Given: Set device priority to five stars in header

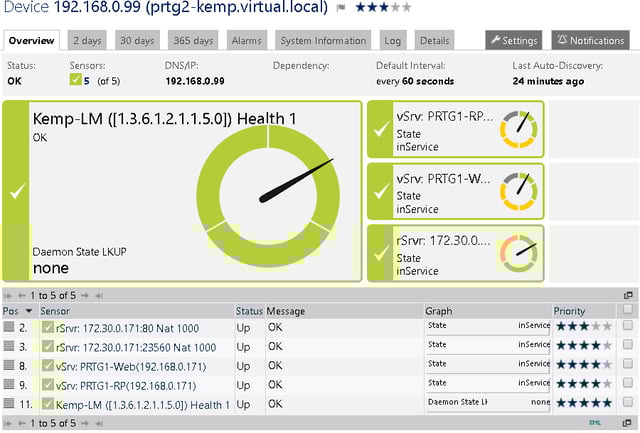Looking at the screenshot, I should [407, 7].
